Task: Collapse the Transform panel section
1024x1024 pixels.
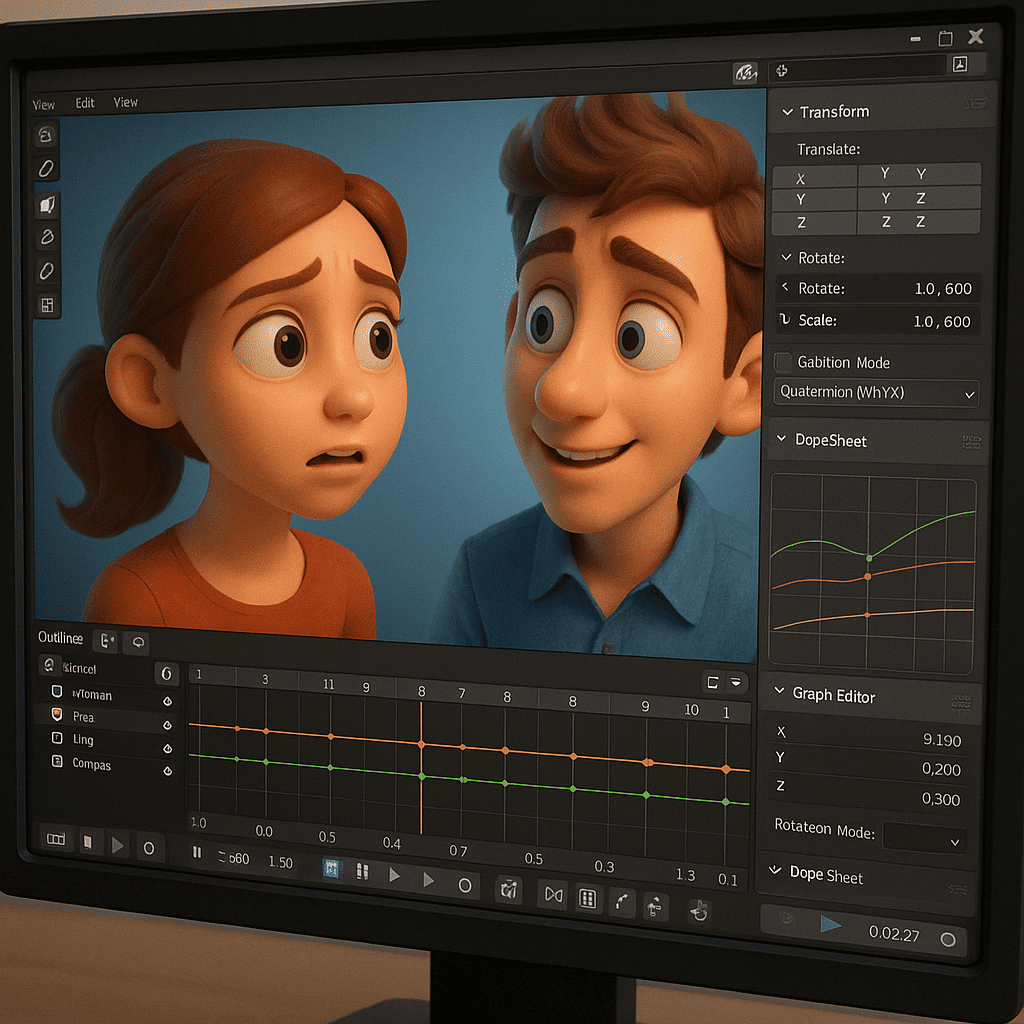Action: pyautogui.click(x=788, y=112)
